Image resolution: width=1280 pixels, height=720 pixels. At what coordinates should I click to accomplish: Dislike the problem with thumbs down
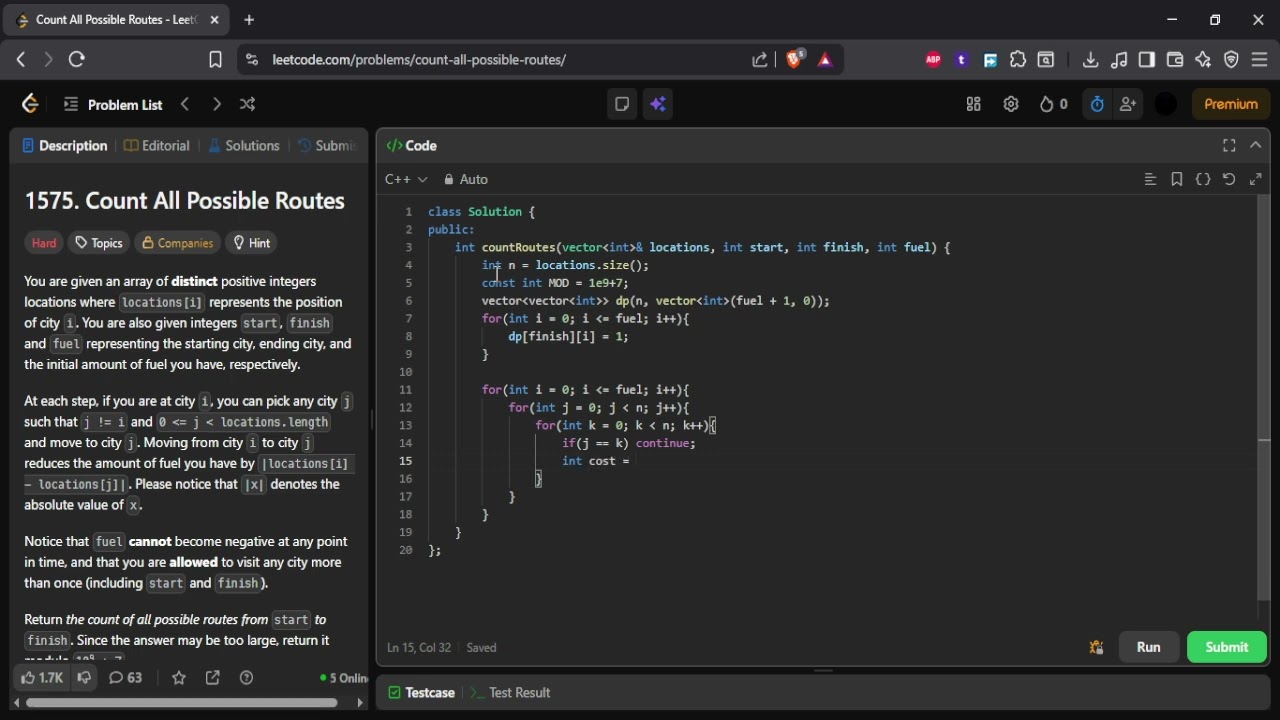84,677
